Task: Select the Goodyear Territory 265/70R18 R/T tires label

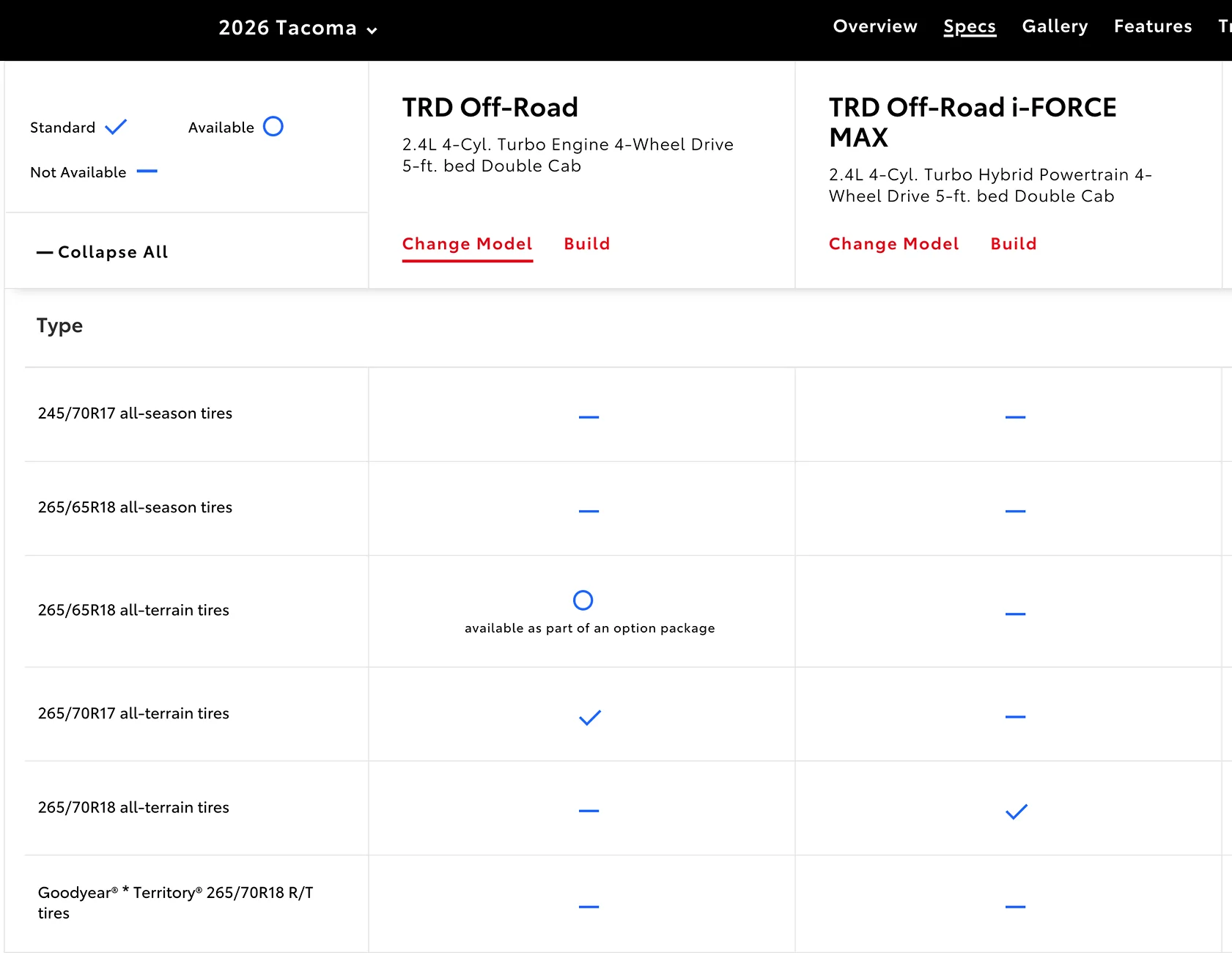Action: pyautogui.click(x=175, y=903)
